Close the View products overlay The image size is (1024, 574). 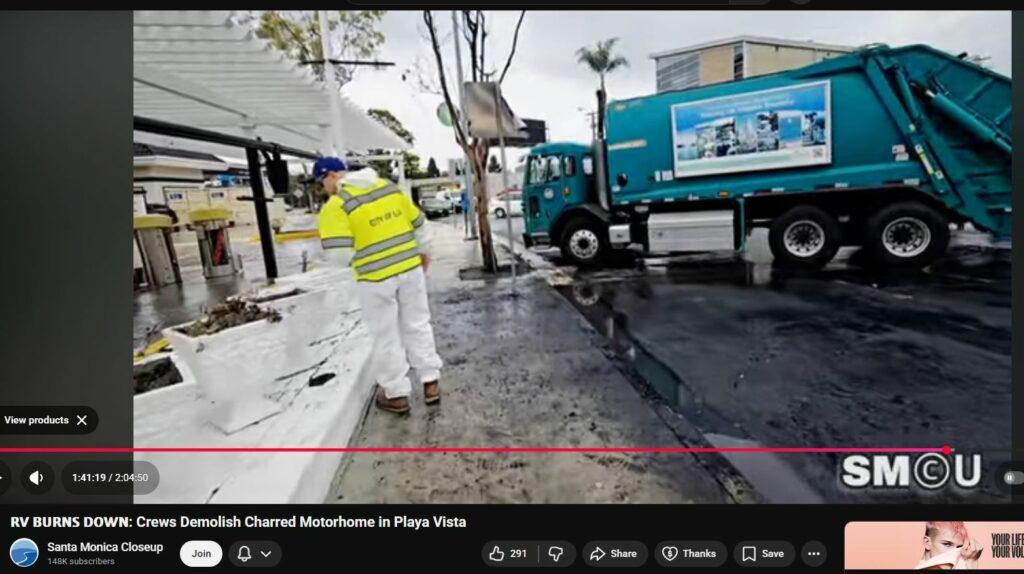pyautogui.click(x=82, y=420)
